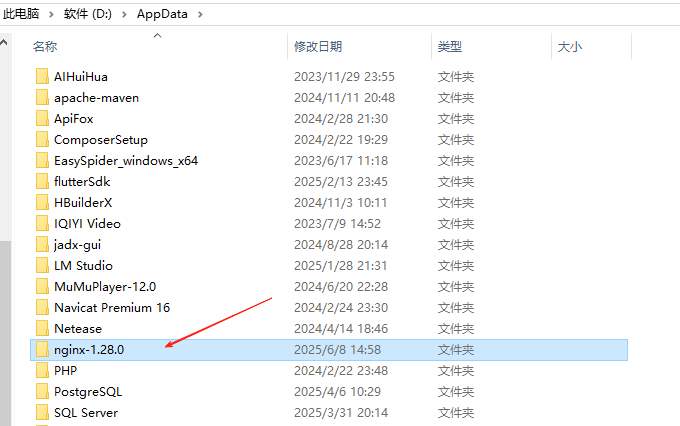Select the flutterSdk folder name
The image size is (680, 426).
[82, 182]
